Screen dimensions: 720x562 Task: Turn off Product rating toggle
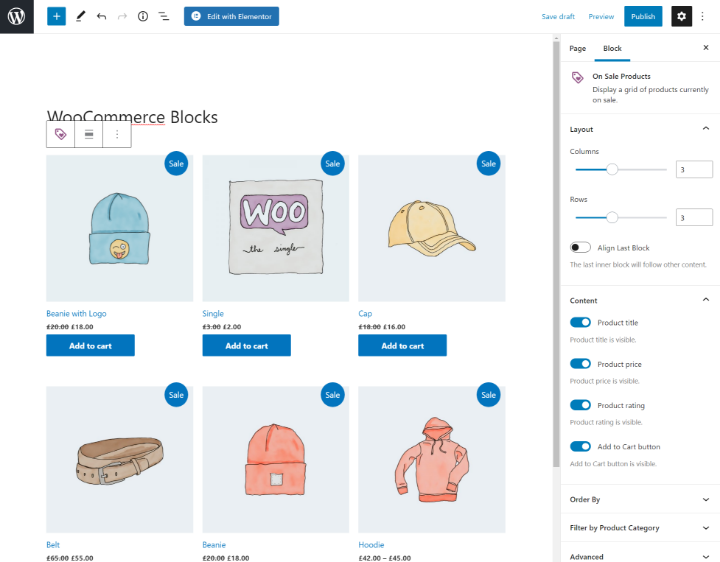point(580,405)
